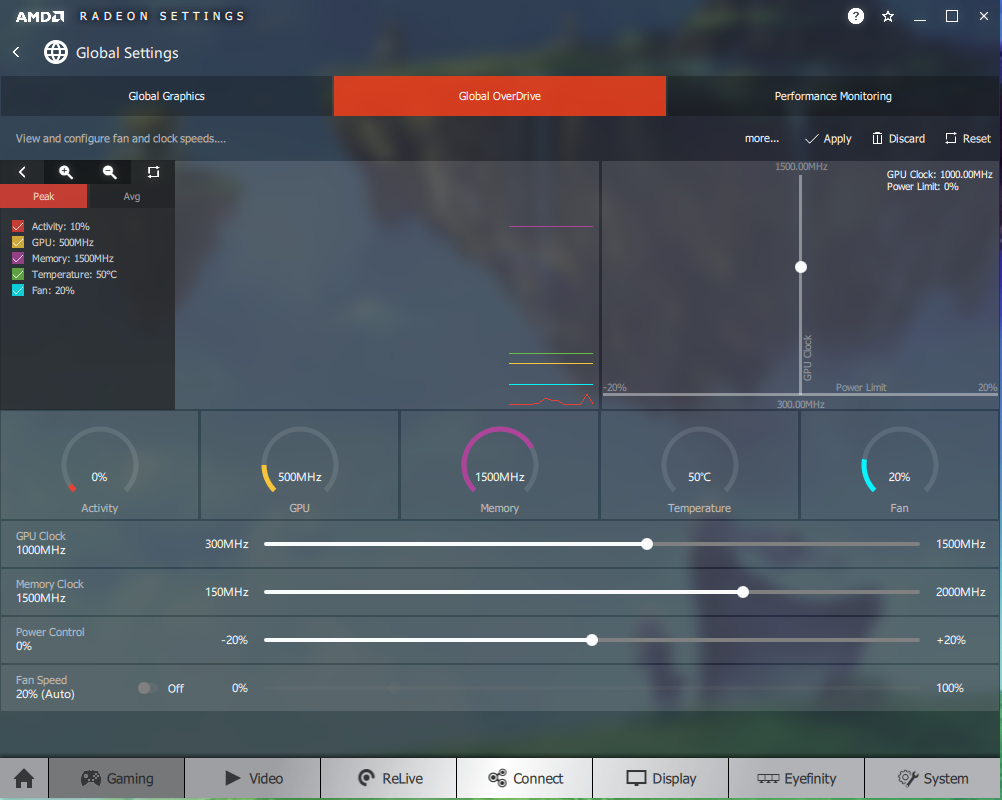This screenshot has height=800, width=1002.
Task: Select the Avg graph mode
Action: click(x=132, y=196)
